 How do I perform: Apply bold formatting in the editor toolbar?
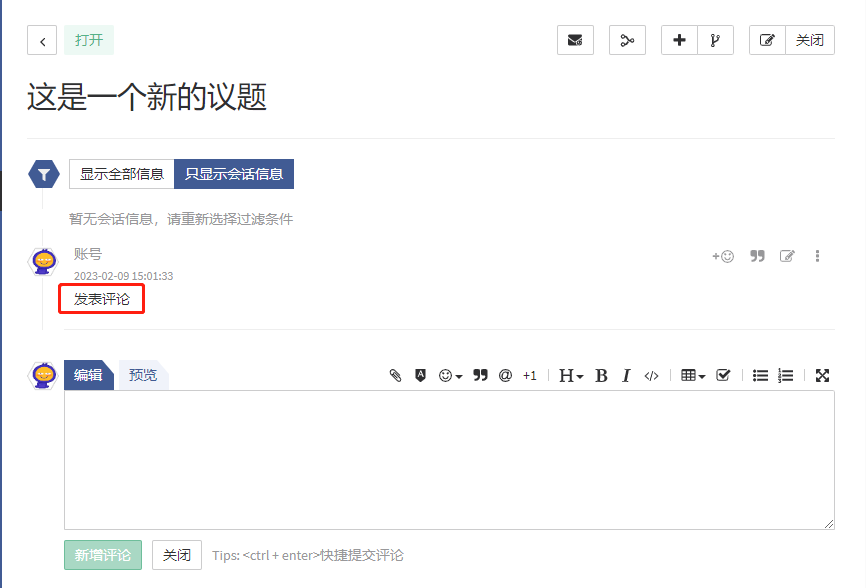601,376
